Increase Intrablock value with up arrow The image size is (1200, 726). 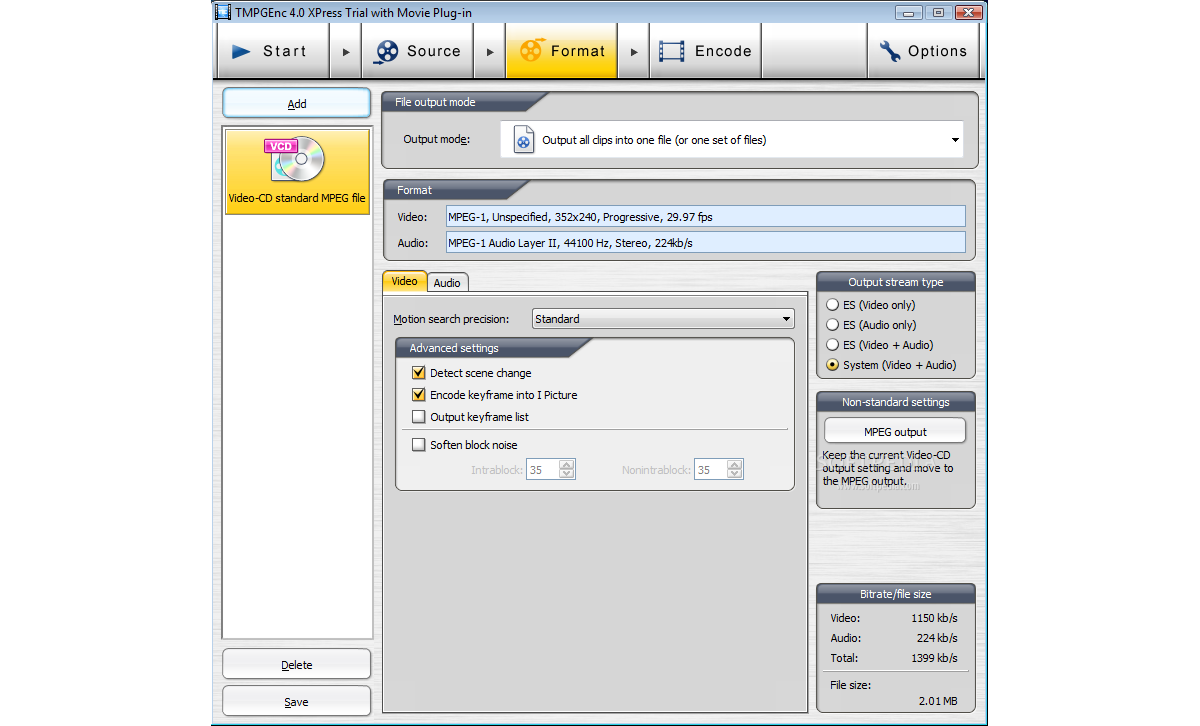click(x=567, y=464)
